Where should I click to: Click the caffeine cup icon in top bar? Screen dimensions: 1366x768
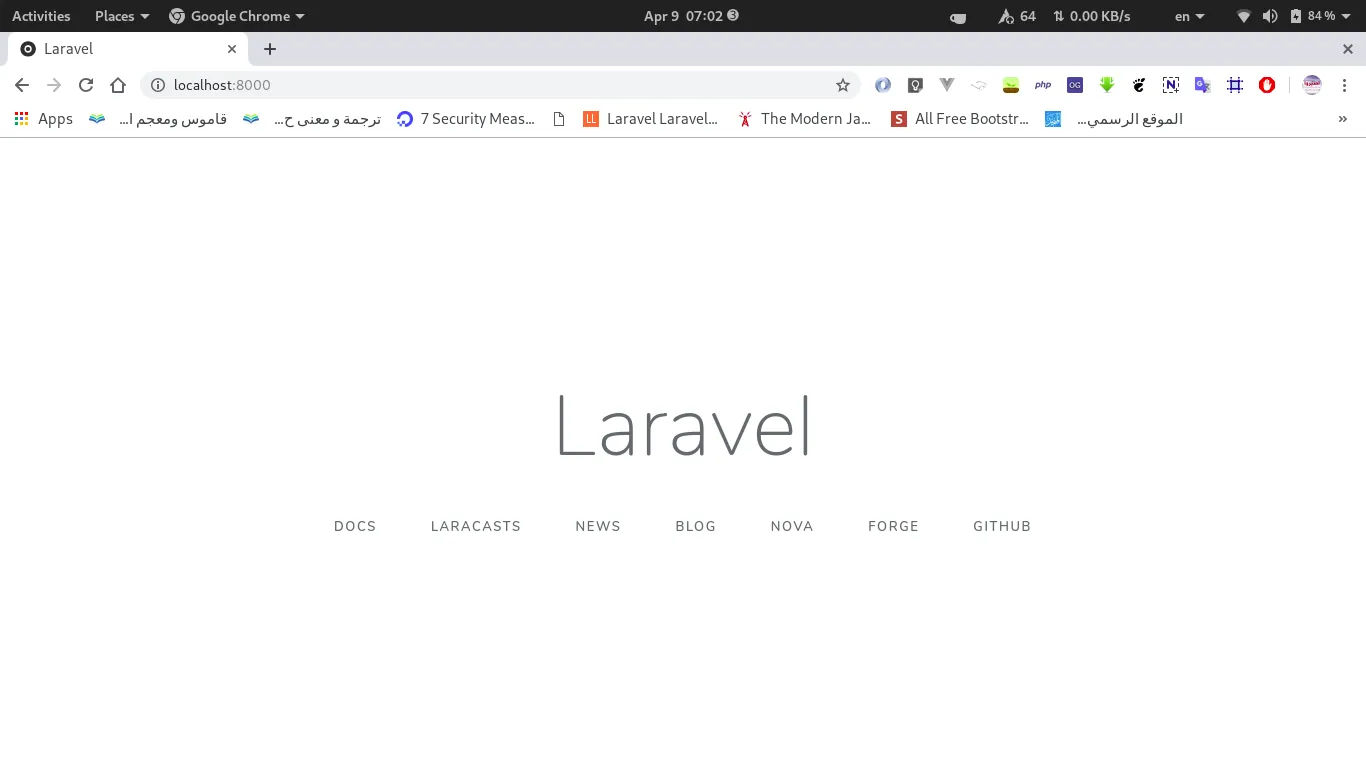coord(958,17)
